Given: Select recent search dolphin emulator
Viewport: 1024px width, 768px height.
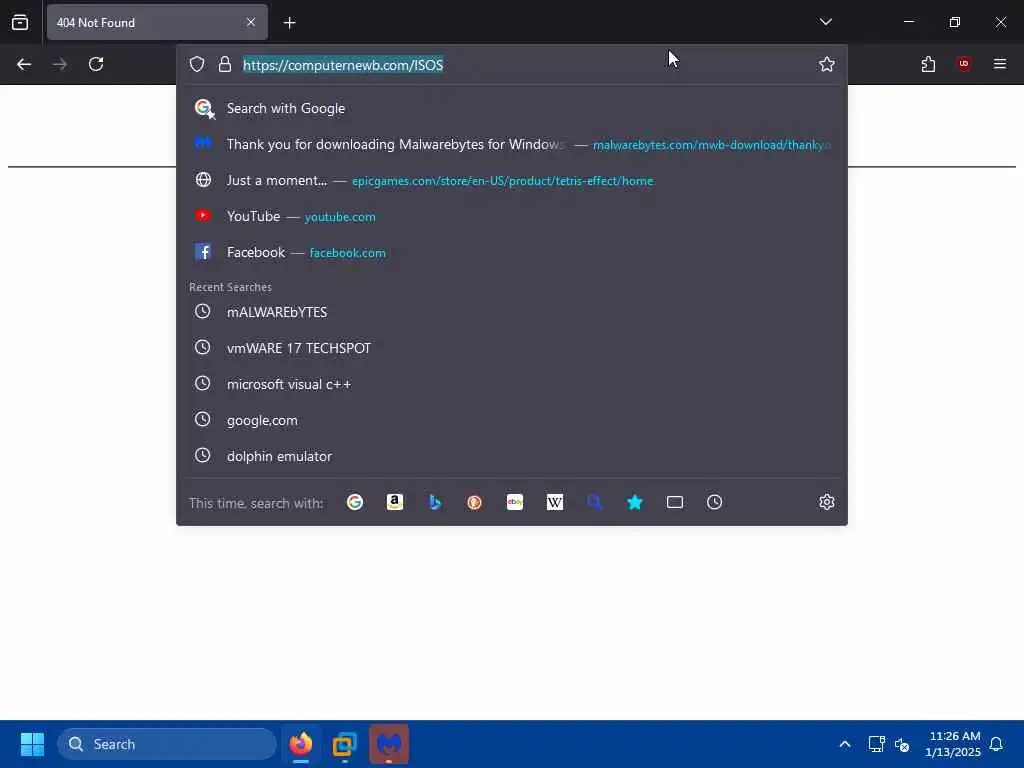Looking at the screenshot, I should [512, 456].
